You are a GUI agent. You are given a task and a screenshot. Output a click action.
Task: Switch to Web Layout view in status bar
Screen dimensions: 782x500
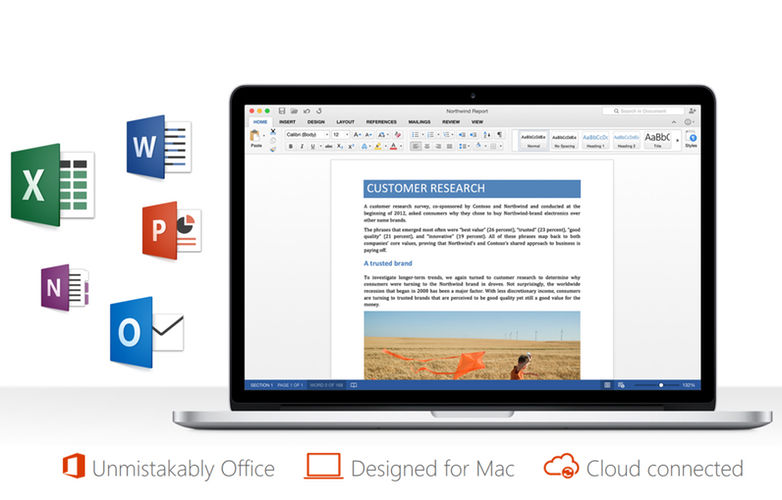point(621,385)
